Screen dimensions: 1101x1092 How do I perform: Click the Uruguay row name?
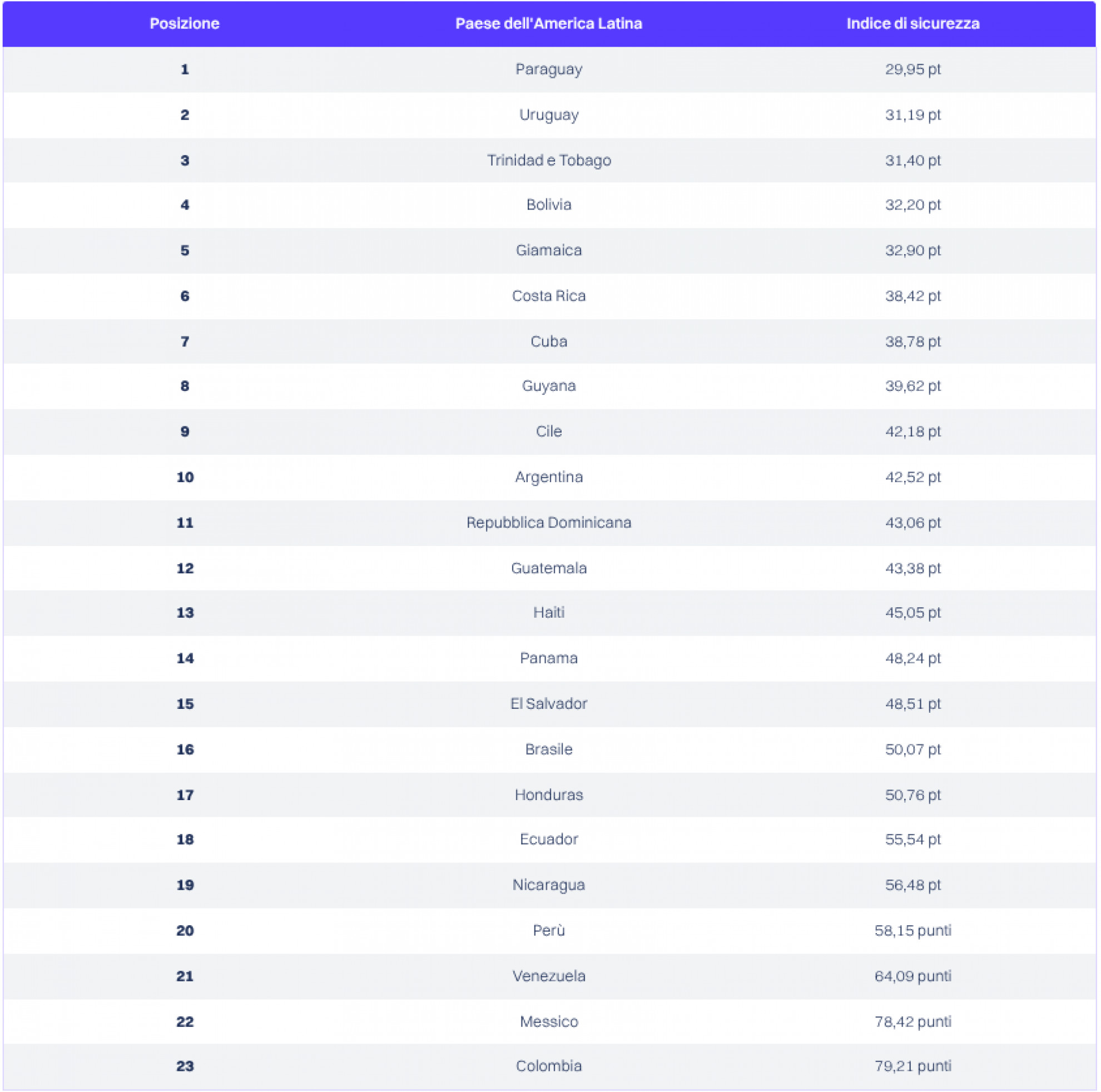(548, 115)
